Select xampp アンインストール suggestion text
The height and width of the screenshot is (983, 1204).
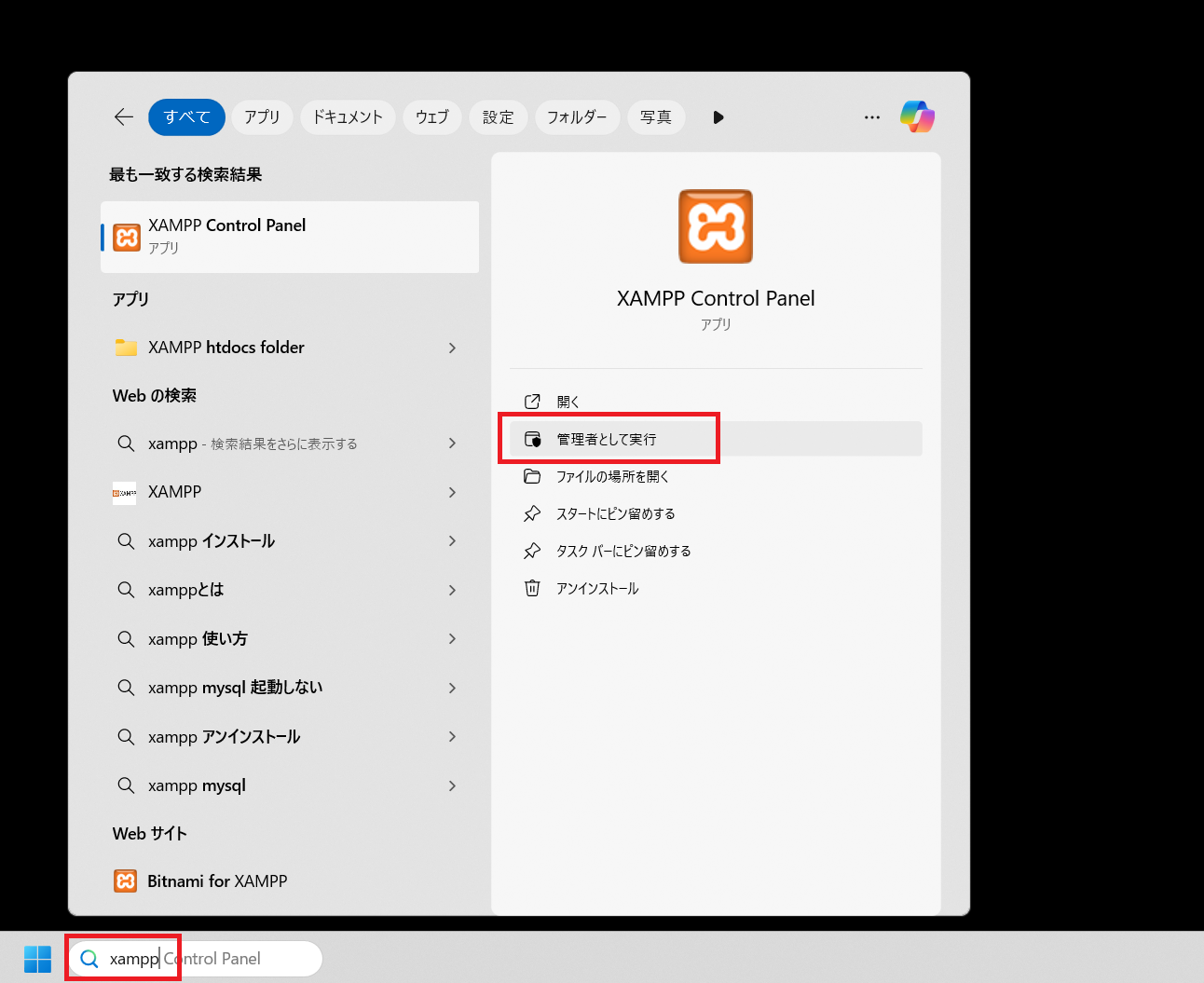(225, 736)
